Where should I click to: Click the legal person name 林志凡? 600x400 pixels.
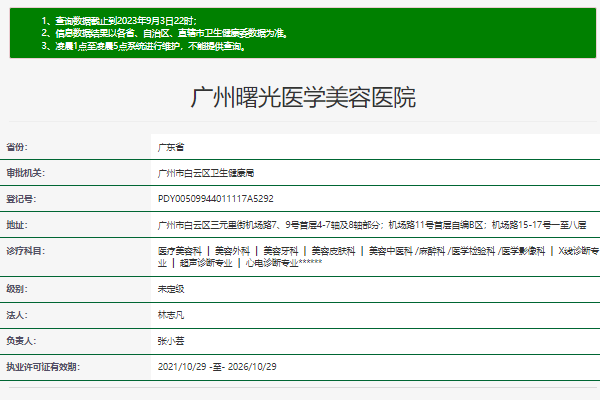click(x=171, y=315)
